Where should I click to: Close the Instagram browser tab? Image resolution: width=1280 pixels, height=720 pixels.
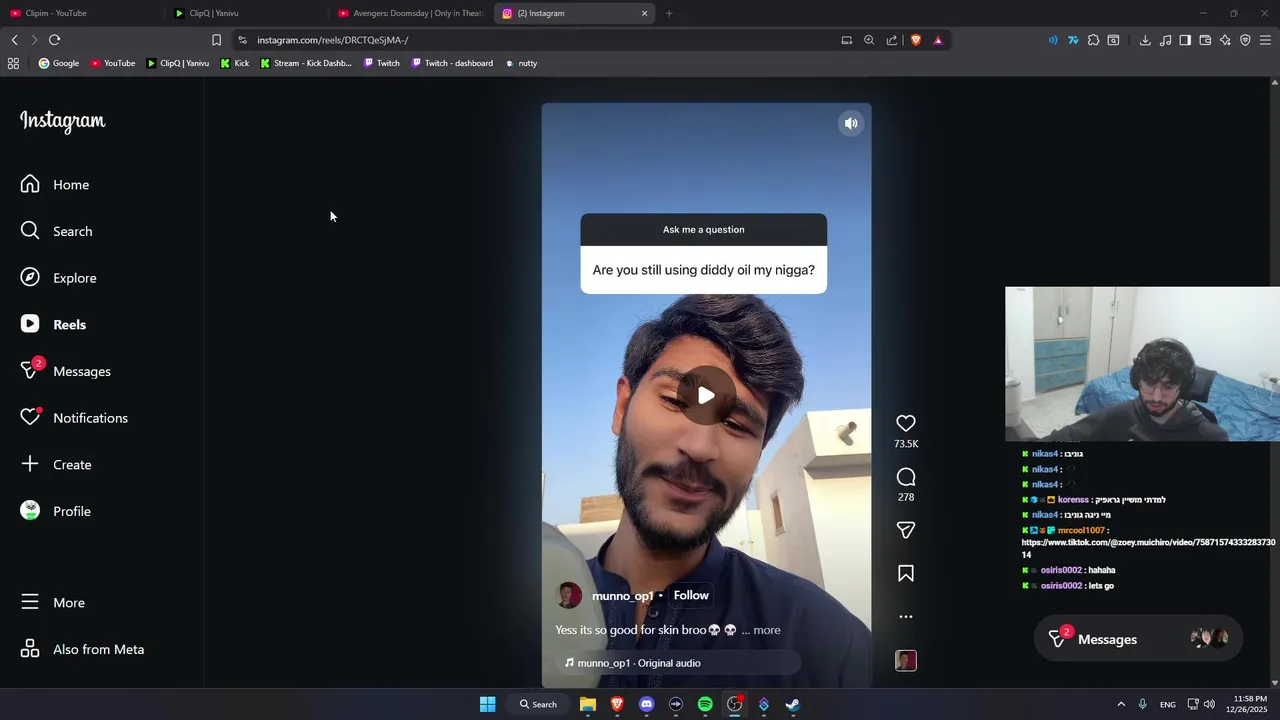(644, 13)
